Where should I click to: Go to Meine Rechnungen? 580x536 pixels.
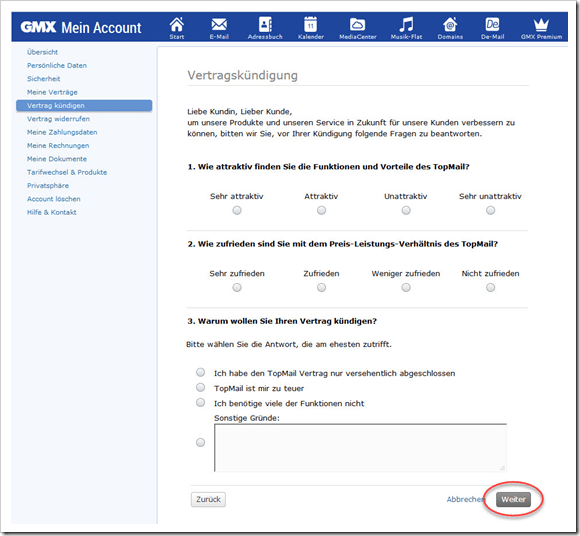(x=58, y=145)
